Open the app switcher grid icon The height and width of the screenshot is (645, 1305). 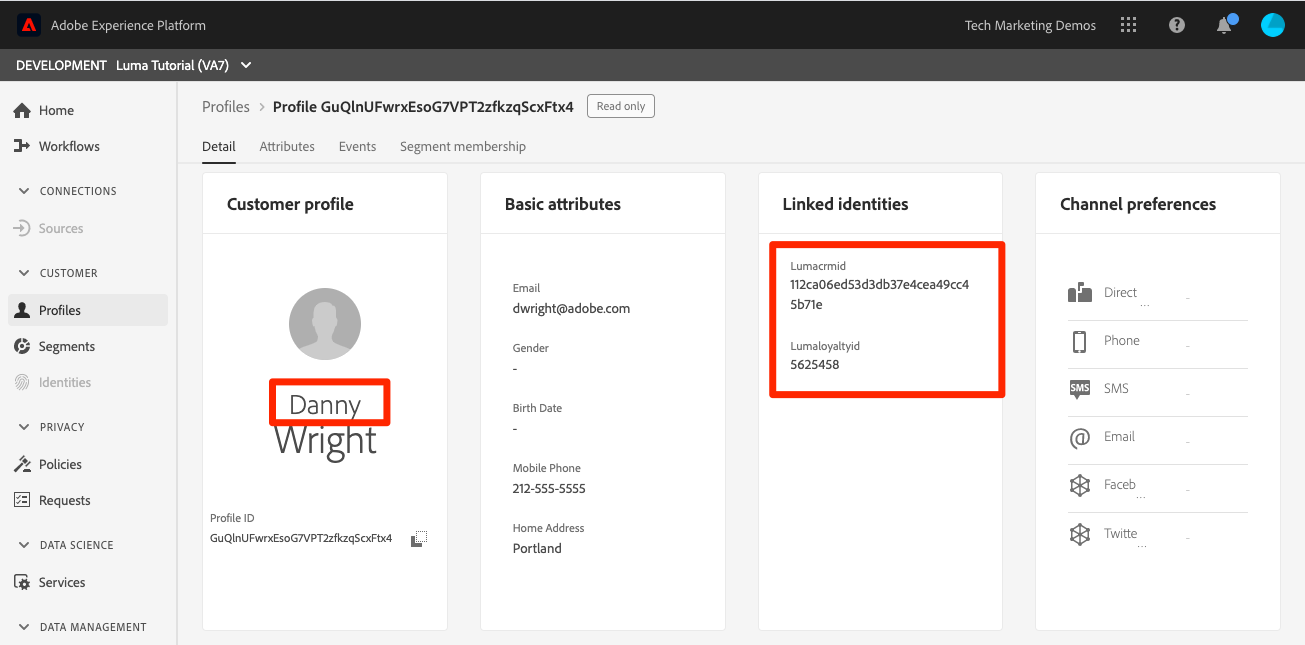click(x=1129, y=25)
